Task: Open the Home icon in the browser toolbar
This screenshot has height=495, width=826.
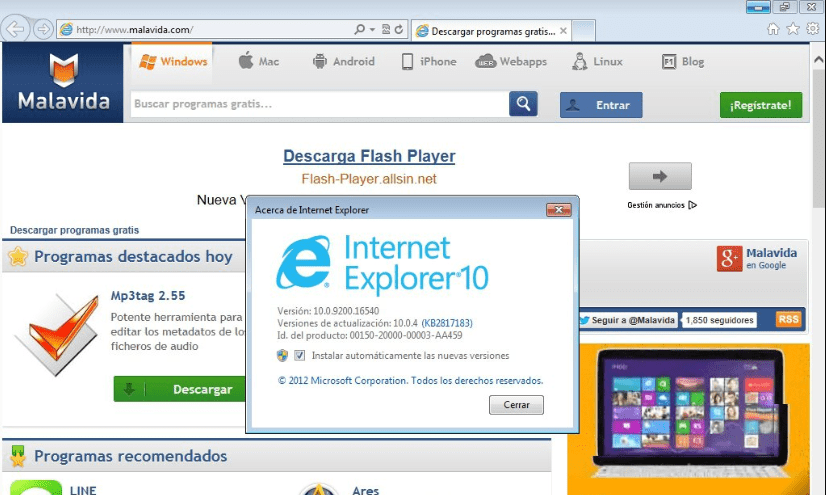Action: pyautogui.click(x=774, y=29)
